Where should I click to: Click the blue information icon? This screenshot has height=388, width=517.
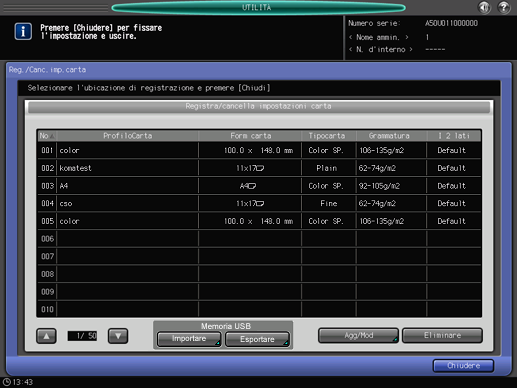pos(23,32)
